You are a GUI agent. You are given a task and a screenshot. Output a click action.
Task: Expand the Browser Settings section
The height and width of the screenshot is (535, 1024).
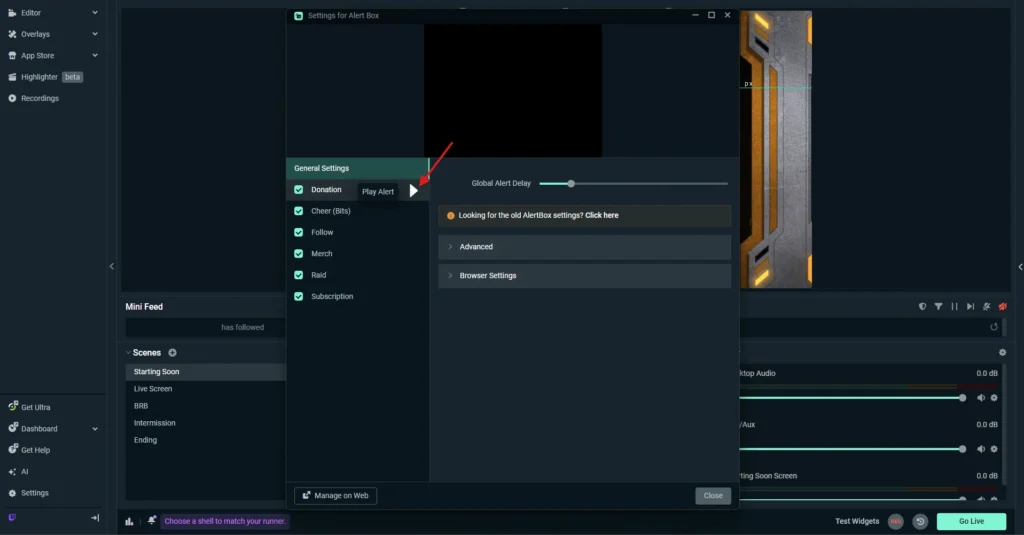[584, 276]
